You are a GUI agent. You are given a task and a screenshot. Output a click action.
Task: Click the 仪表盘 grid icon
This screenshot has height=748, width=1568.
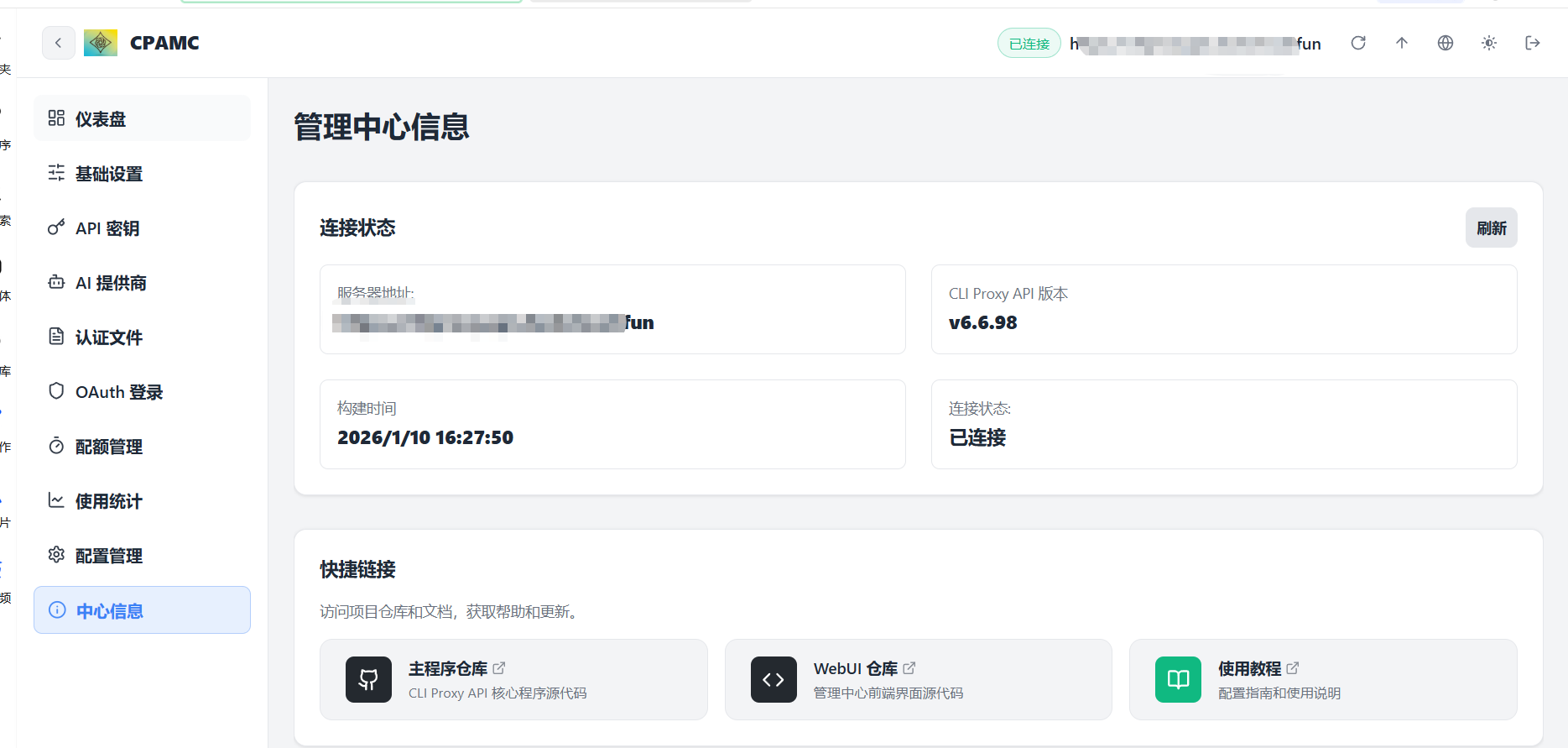pos(56,118)
